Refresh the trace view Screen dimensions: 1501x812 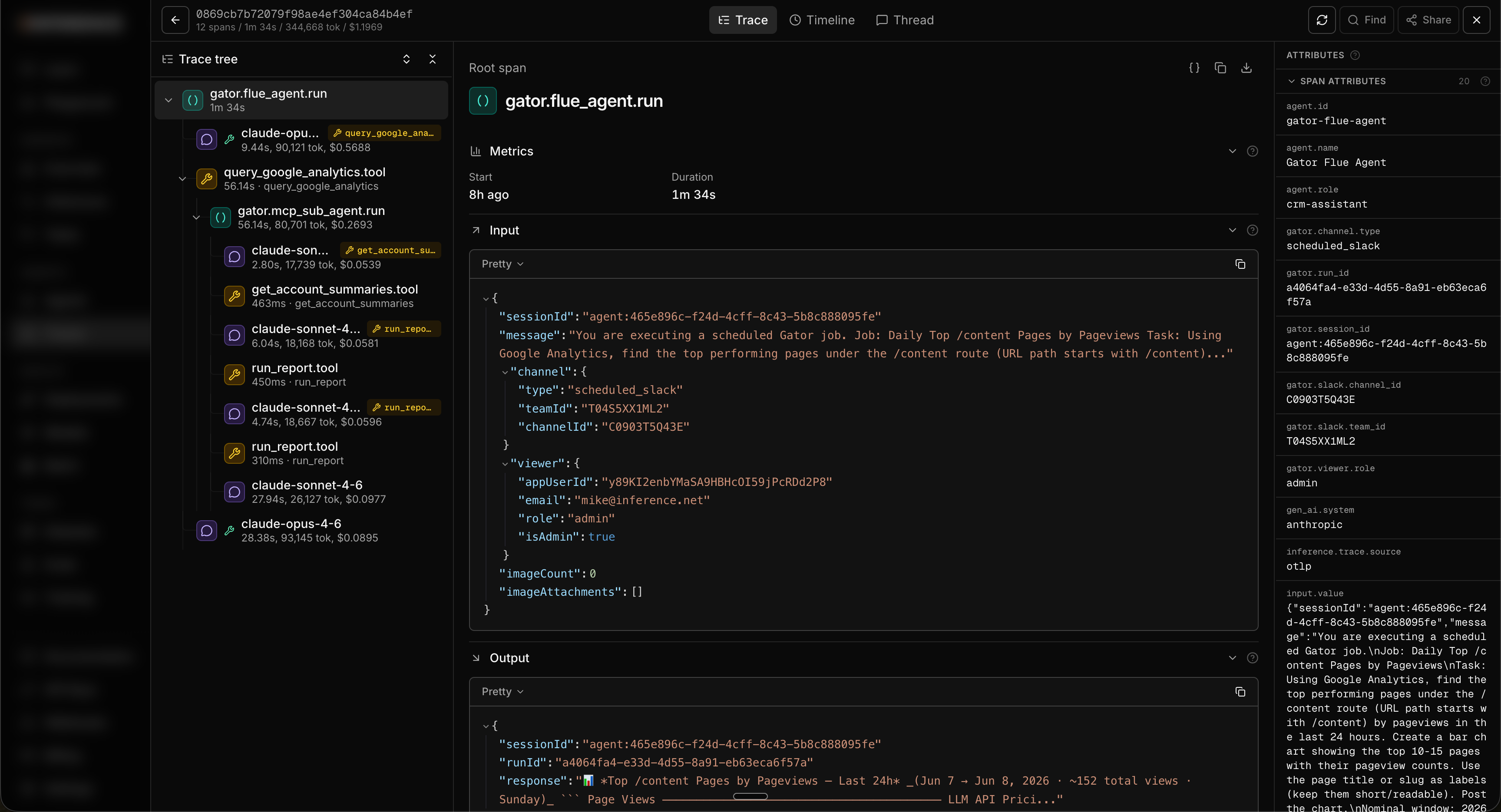(1322, 20)
